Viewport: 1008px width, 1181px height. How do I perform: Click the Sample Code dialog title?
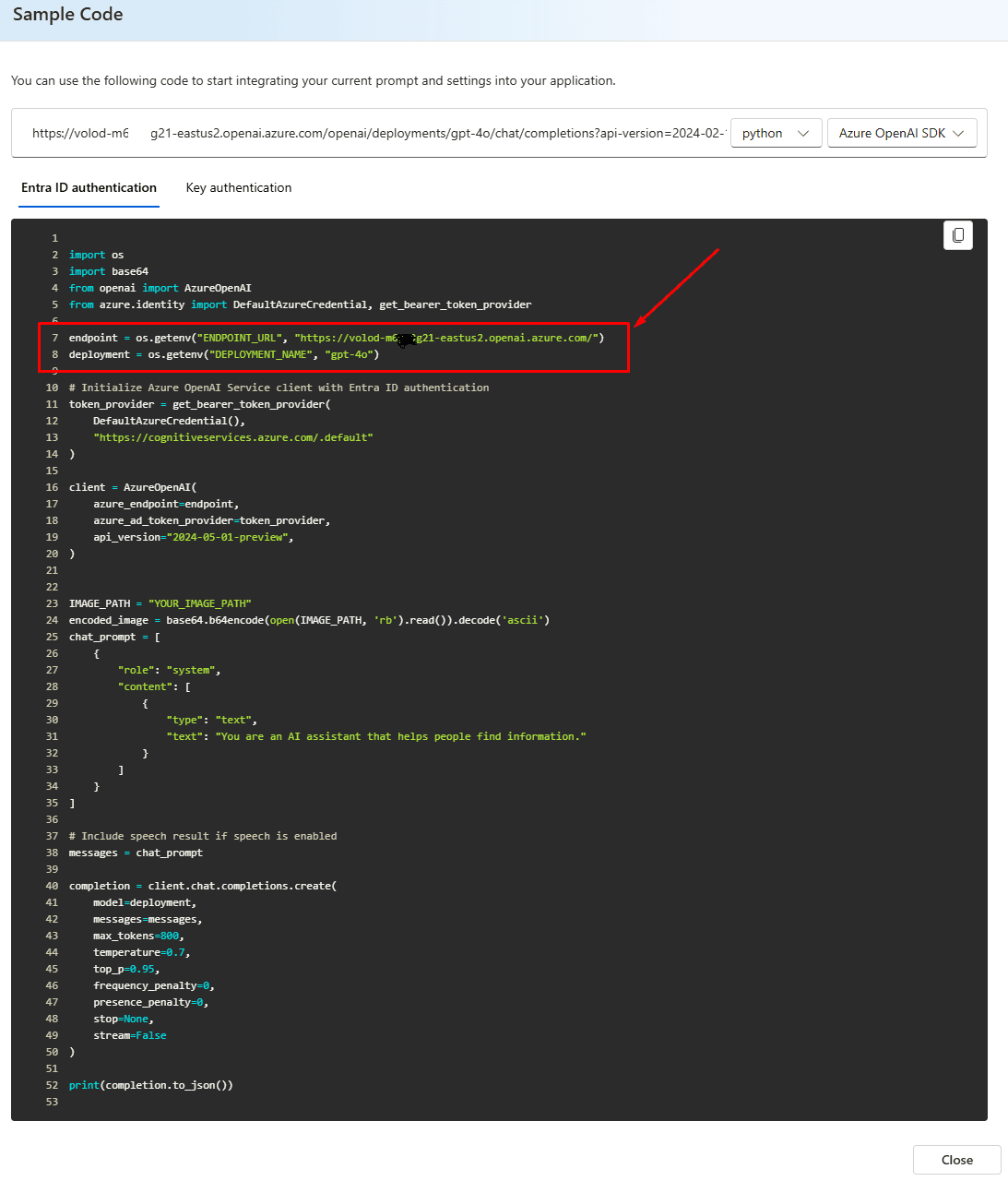[x=67, y=15]
